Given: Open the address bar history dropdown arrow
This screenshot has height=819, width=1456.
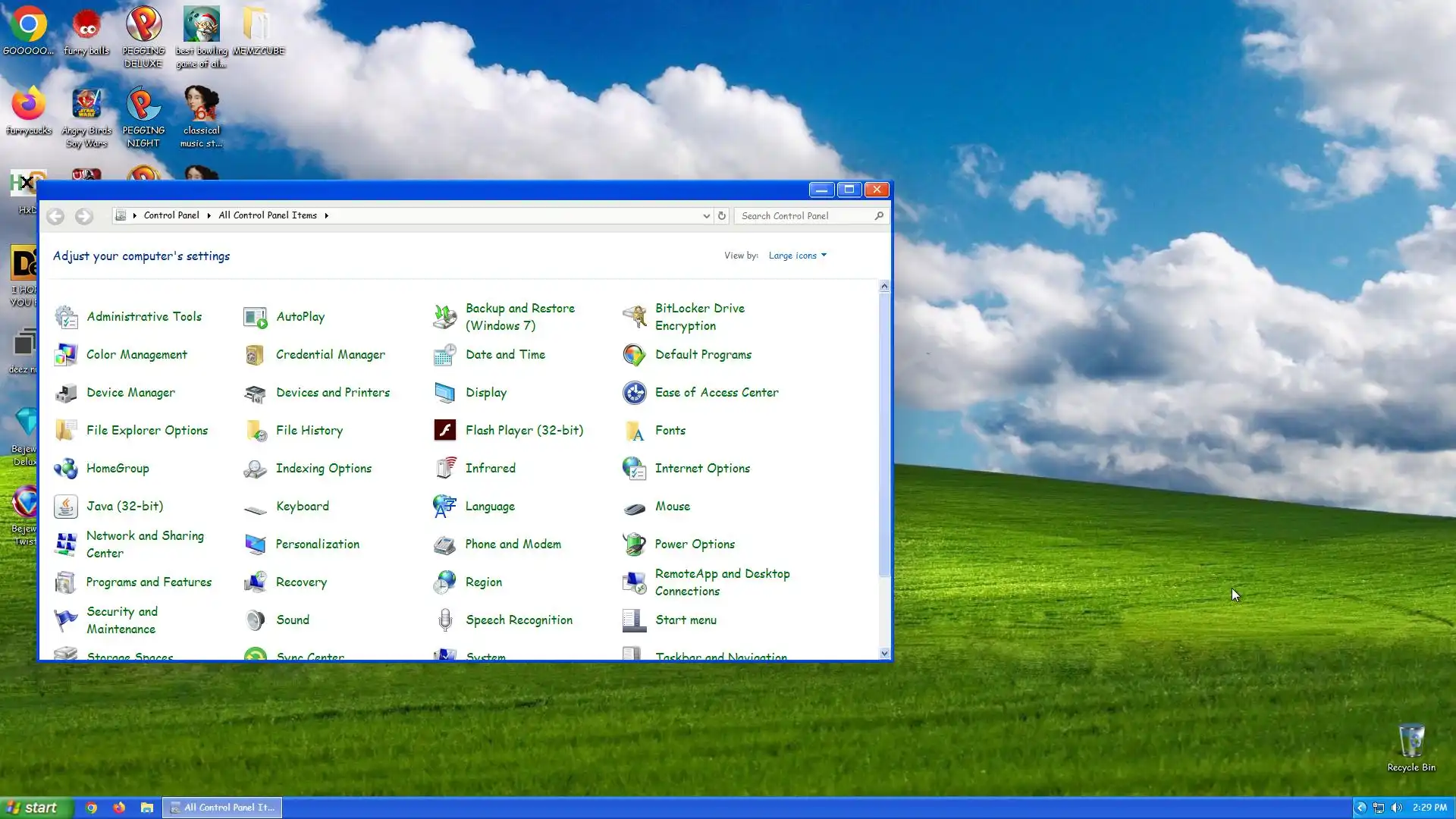Looking at the screenshot, I should point(706,216).
